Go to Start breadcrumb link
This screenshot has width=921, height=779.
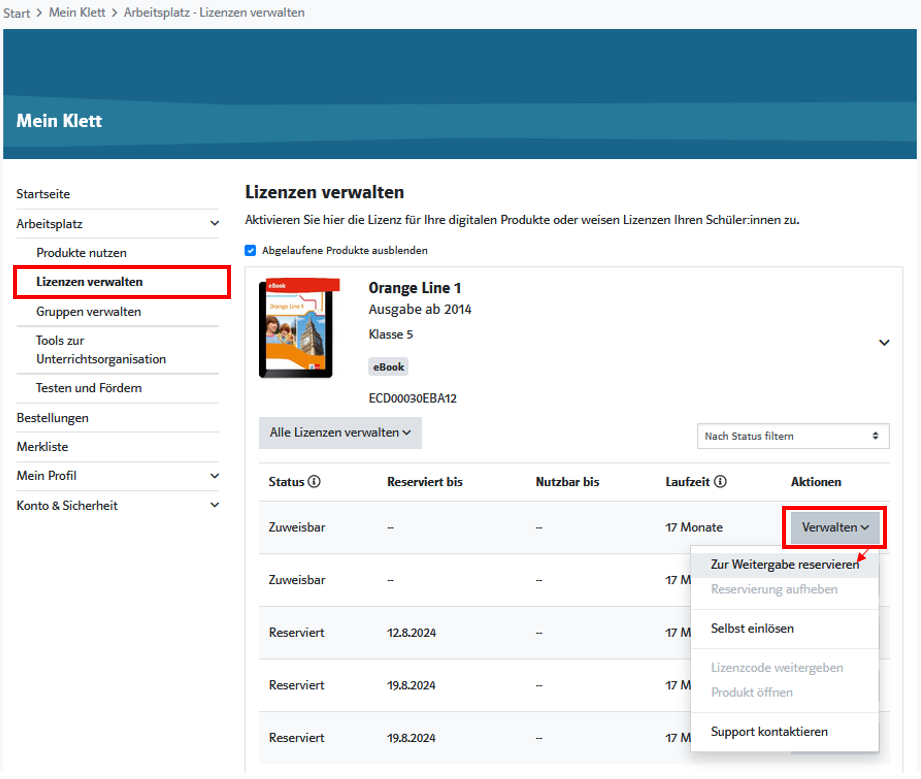16,13
